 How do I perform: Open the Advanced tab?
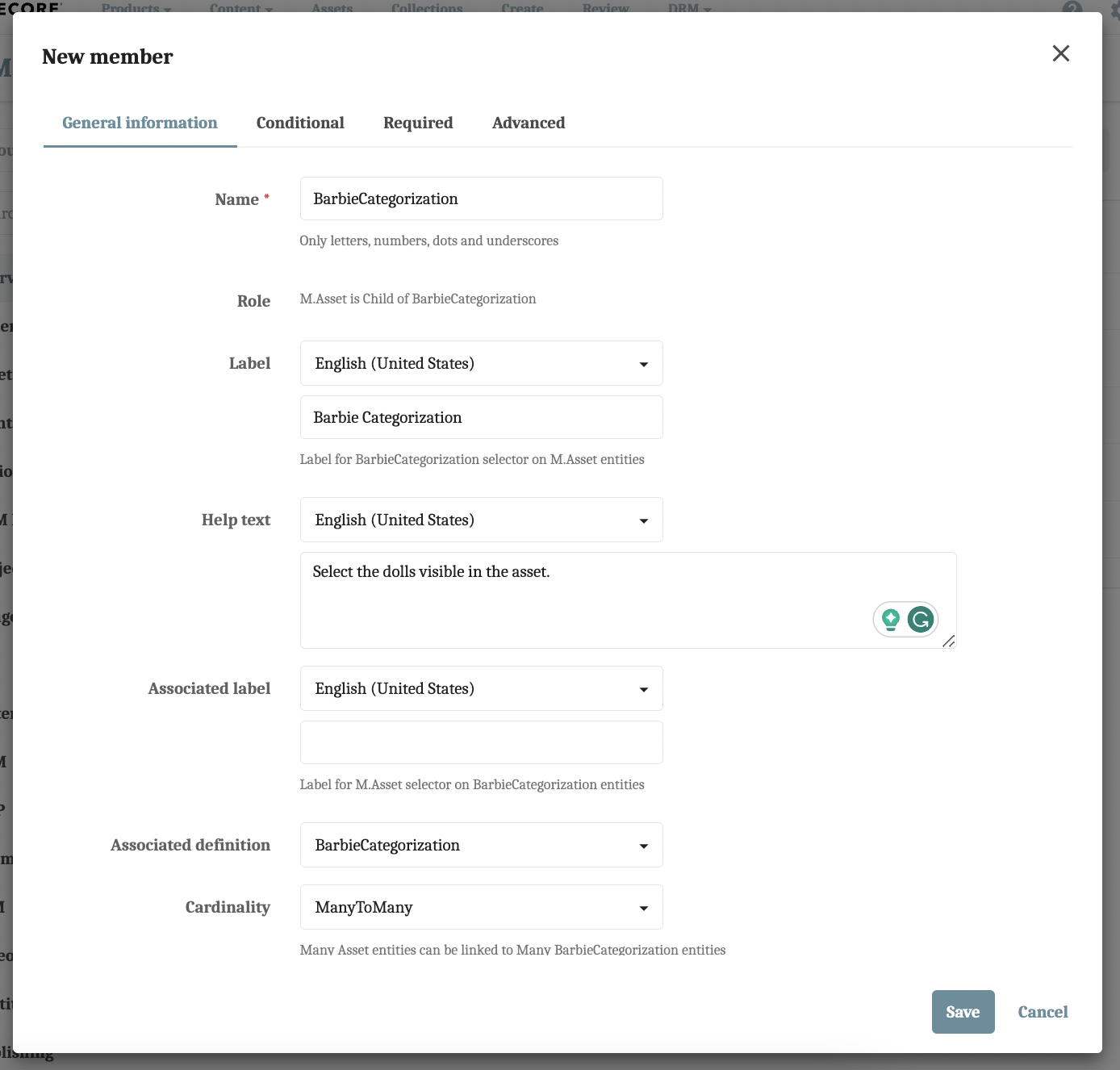pos(528,123)
